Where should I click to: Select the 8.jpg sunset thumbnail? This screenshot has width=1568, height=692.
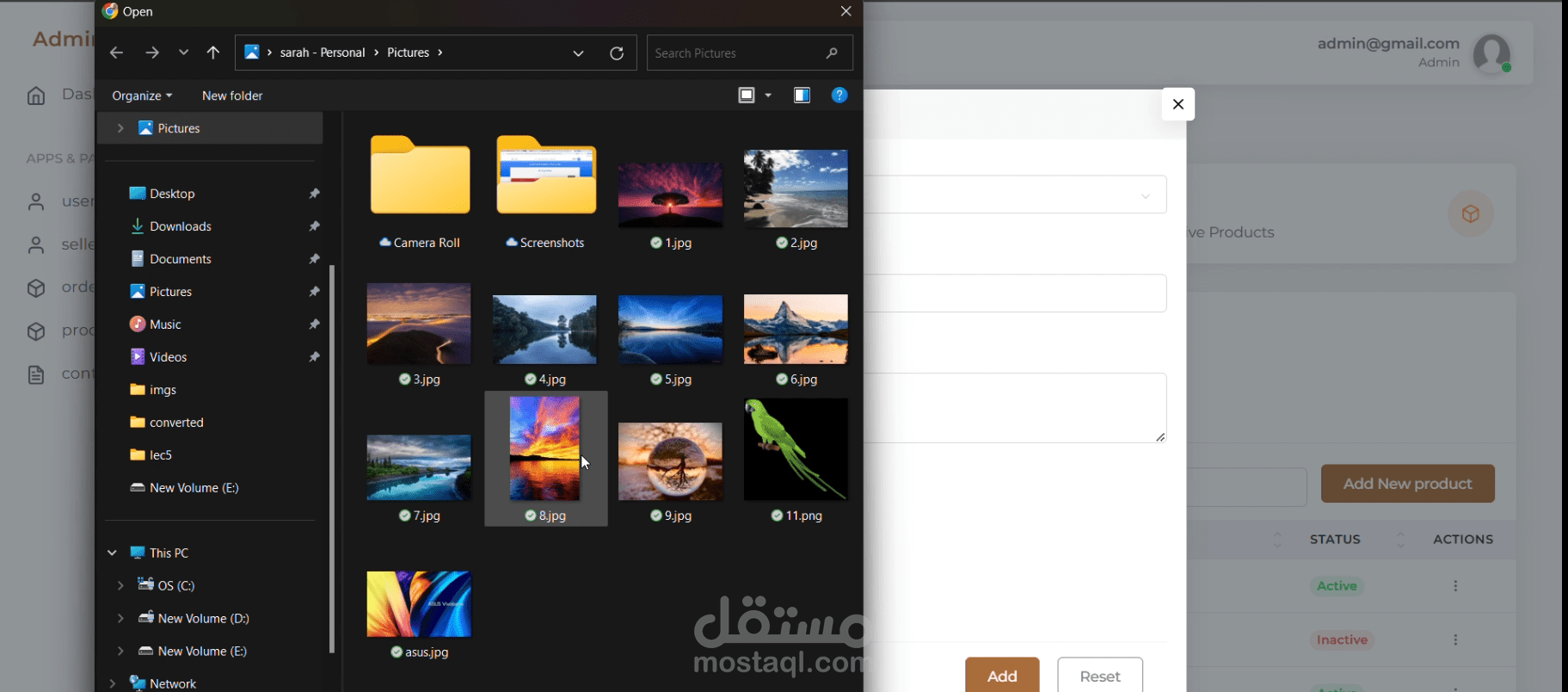544,448
